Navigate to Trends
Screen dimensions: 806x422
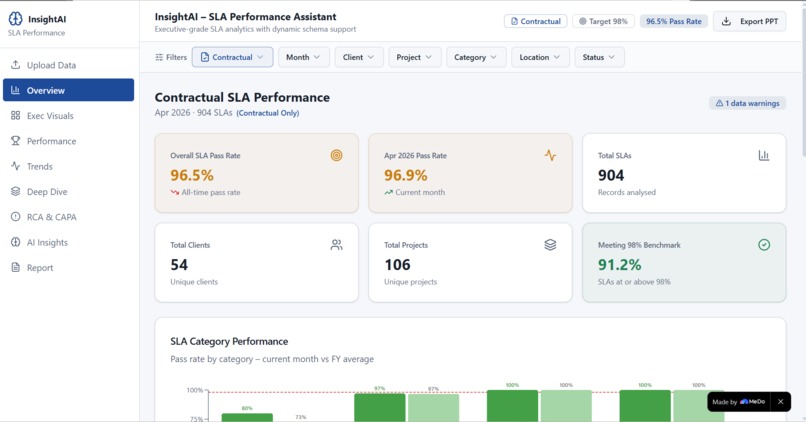(x=68, y=166)
